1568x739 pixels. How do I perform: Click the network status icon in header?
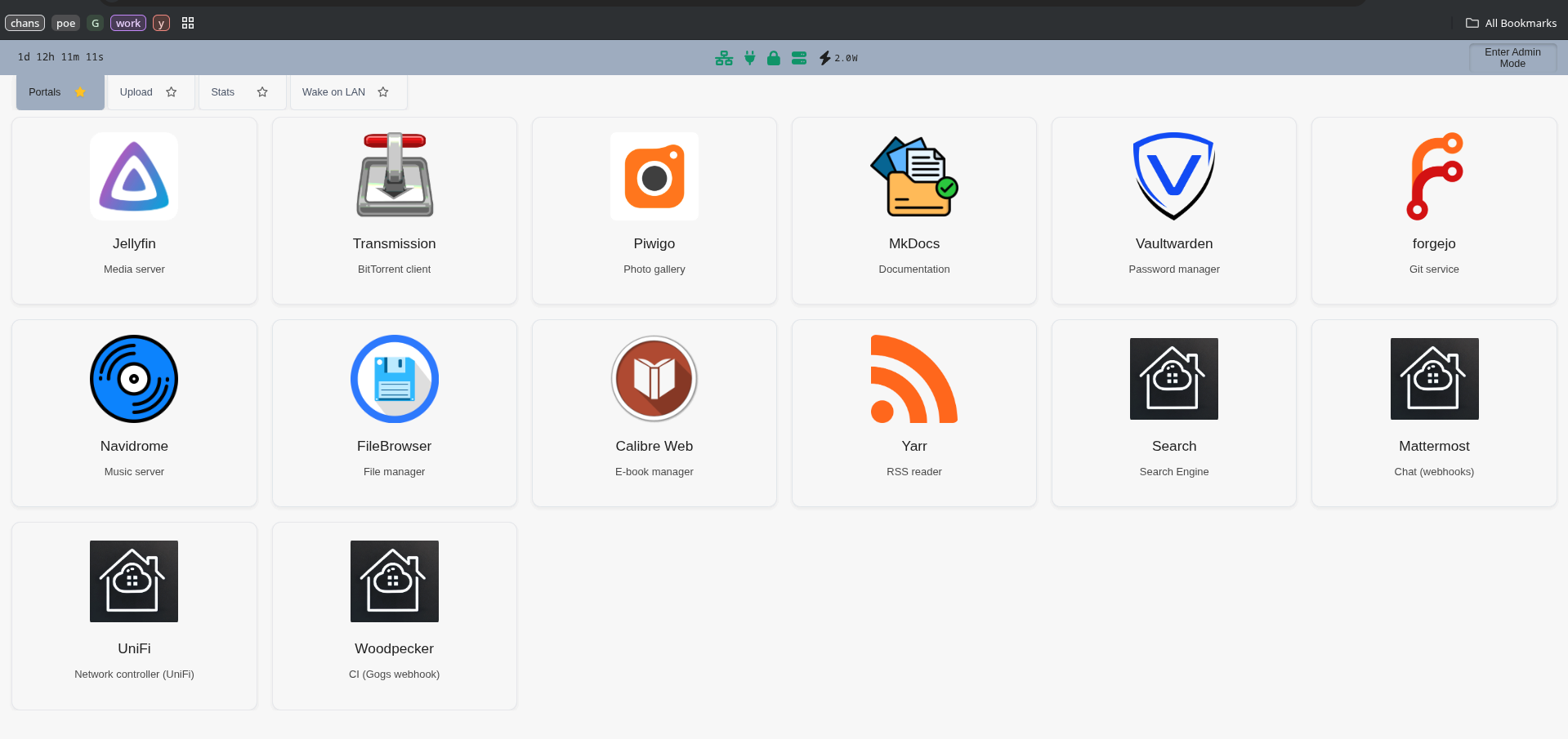(x=724, y=58)
